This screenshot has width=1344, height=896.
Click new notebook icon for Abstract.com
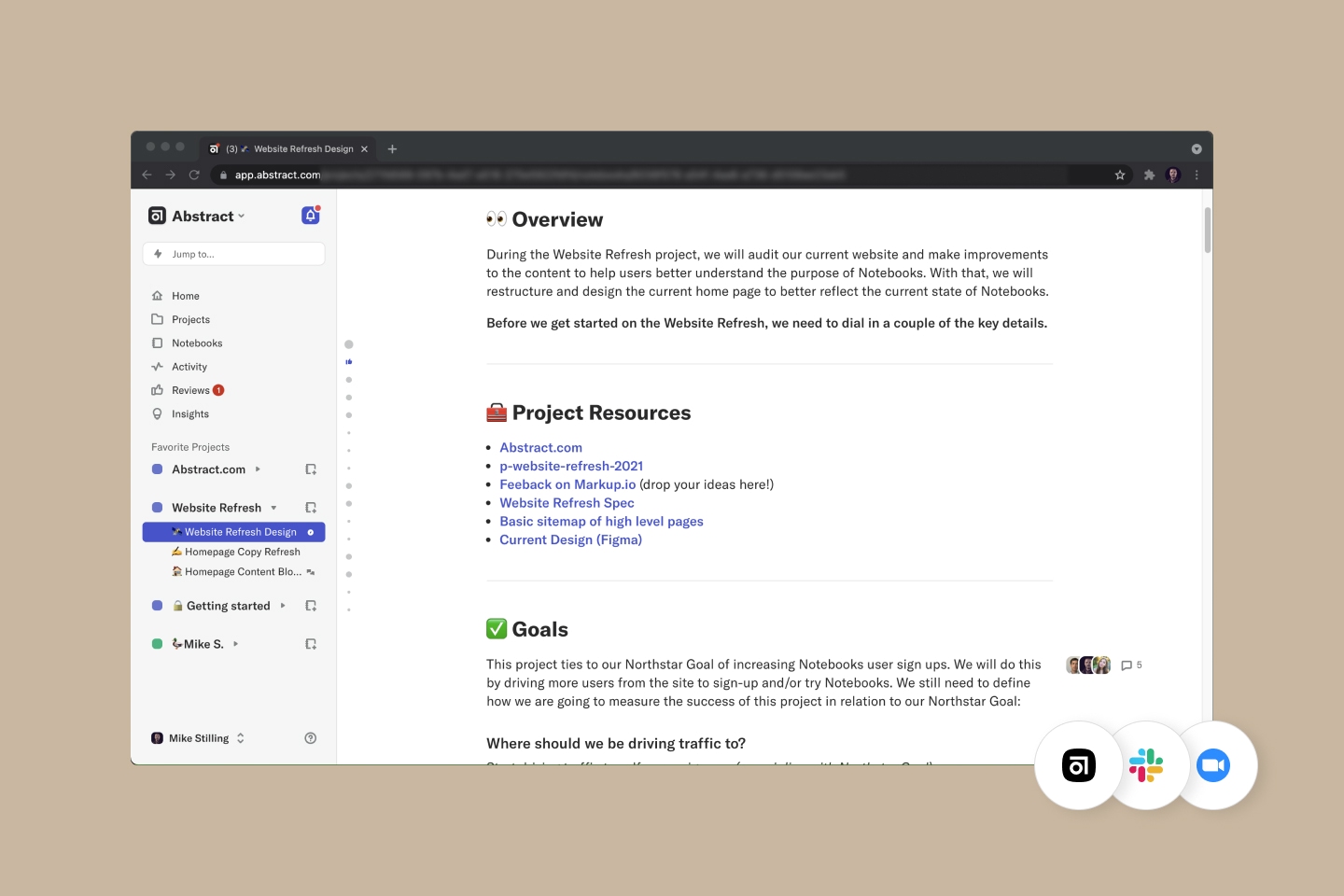tap(311, 469)
